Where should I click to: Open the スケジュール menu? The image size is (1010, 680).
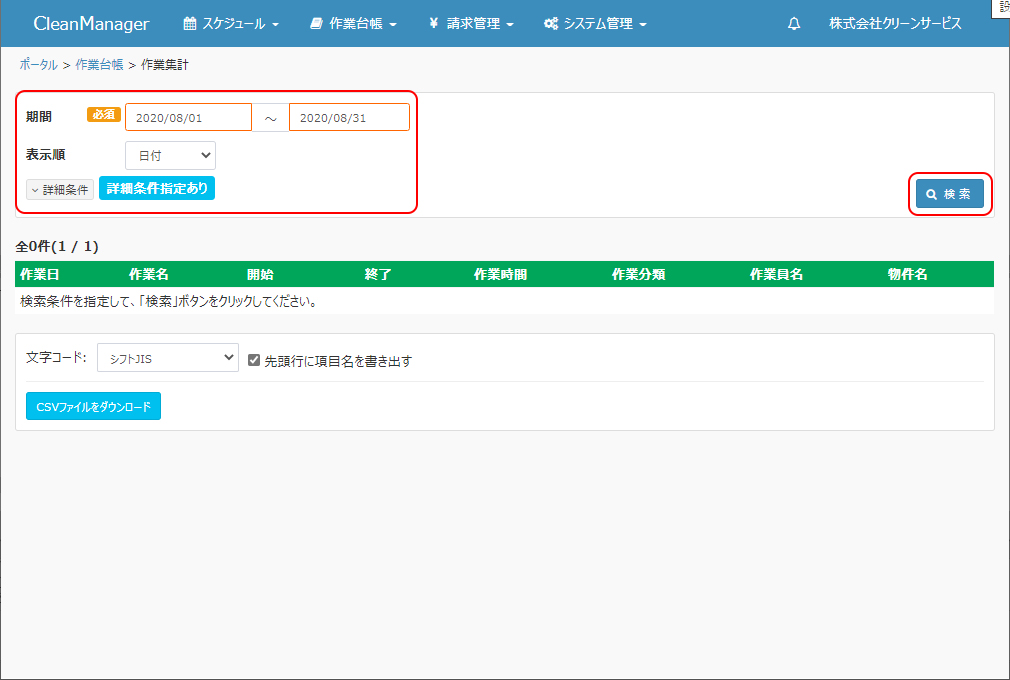(x=231, y=24)
